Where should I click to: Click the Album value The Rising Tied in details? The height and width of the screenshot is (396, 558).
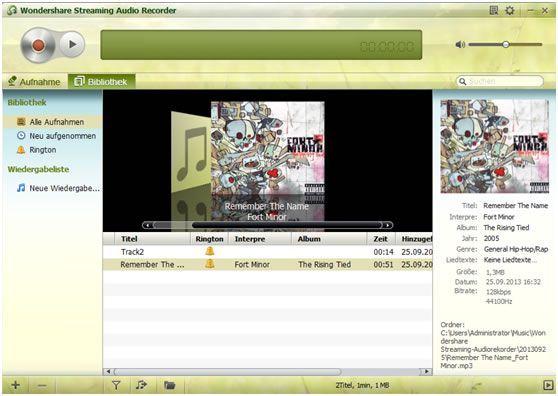[x=506, y=228]
